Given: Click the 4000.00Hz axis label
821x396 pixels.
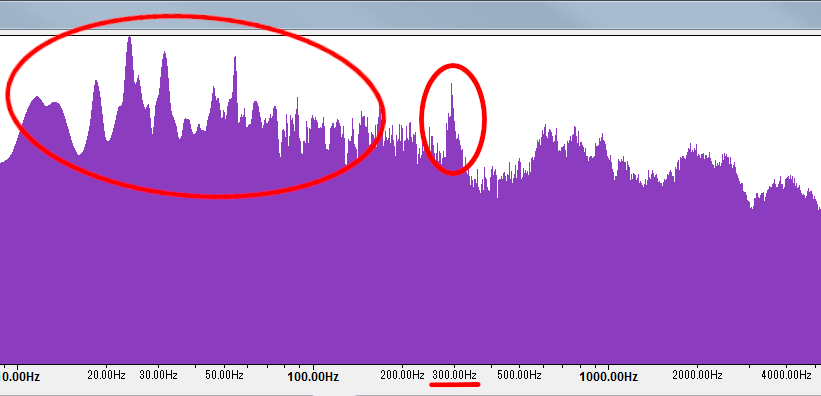Looking at the screenshot, I should [786, 375].
